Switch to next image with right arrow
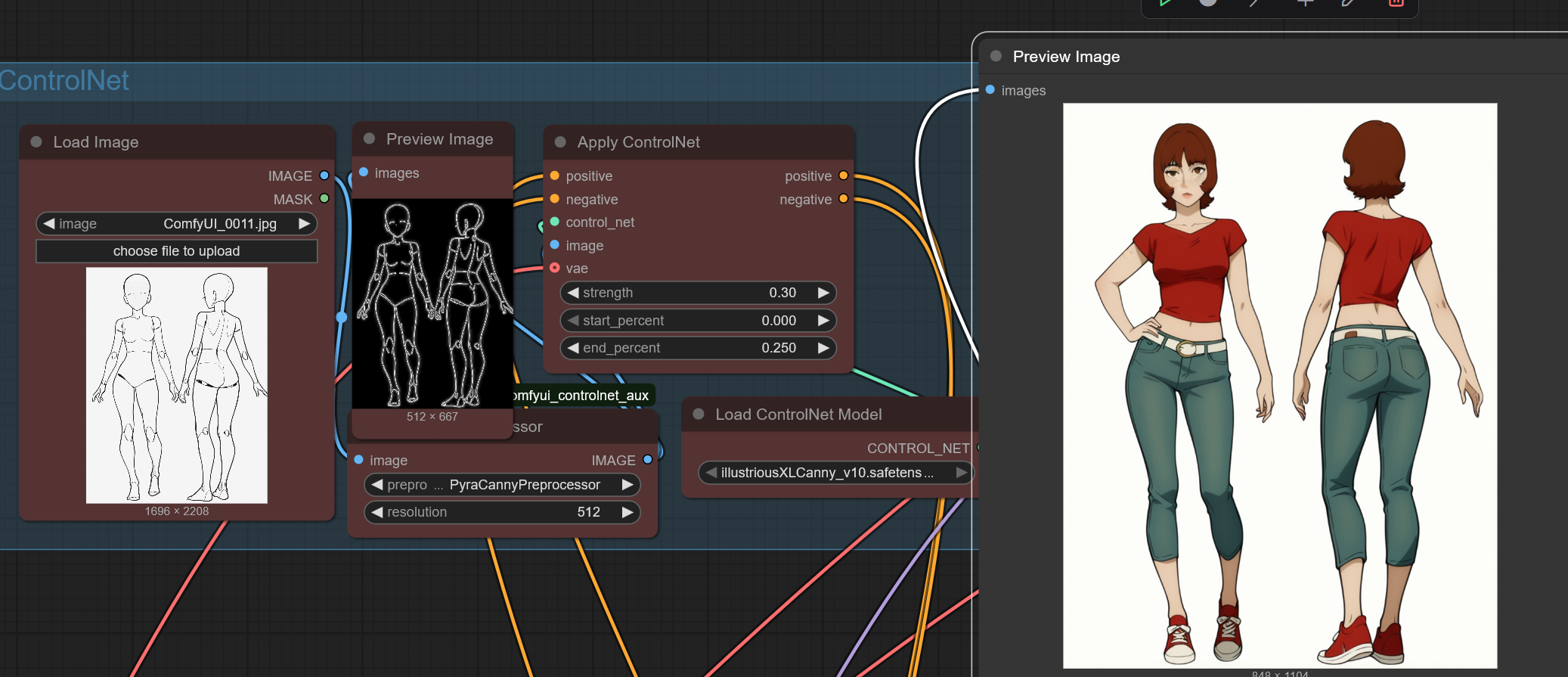Image resolution: width=1568 pixels, height=677 pixels. point(304,224)
